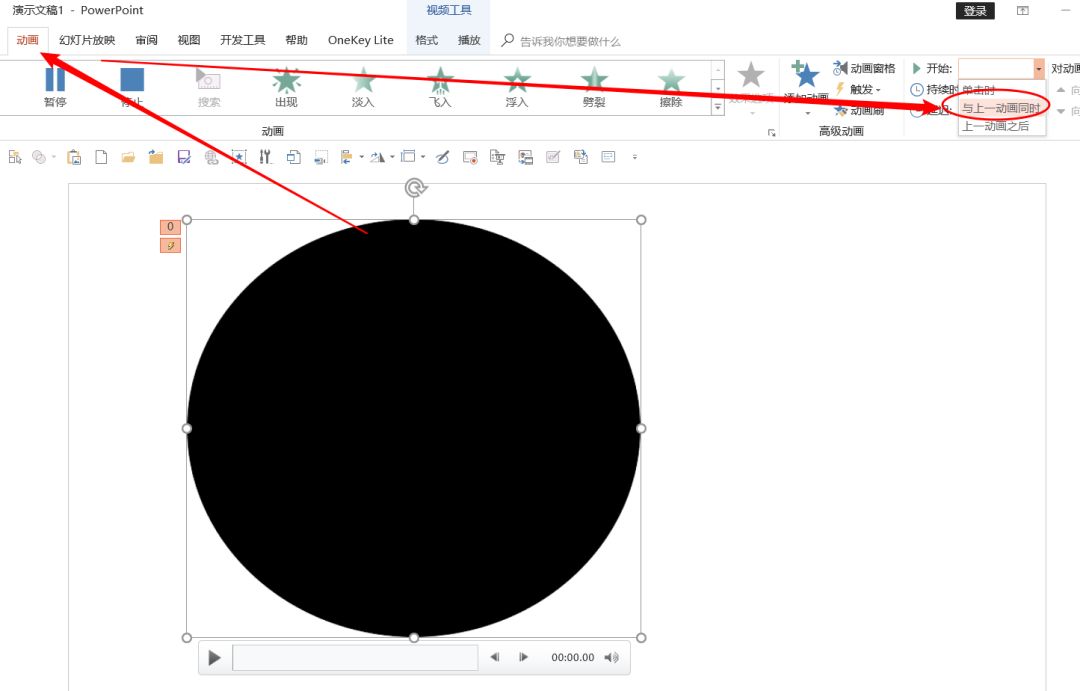Screen dimensions: 1080x691
Task: Expand the animation gallery more arrow
Action: 718,107
